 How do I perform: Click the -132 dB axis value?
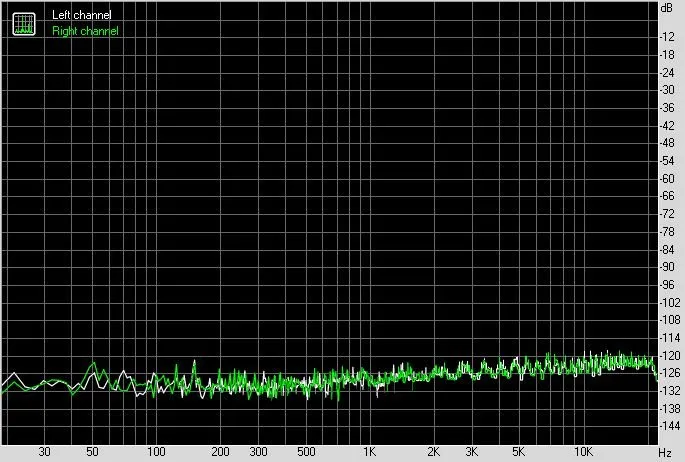tap(670, 391)
